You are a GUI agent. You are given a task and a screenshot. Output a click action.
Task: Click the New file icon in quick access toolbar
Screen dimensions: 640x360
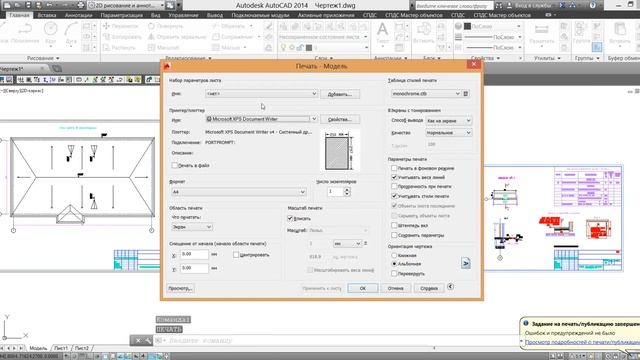(7, 5)
